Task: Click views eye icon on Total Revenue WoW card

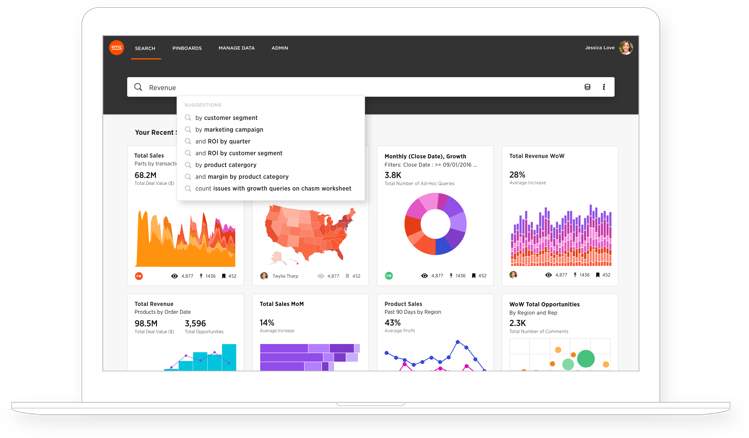Action: [548, 275]
